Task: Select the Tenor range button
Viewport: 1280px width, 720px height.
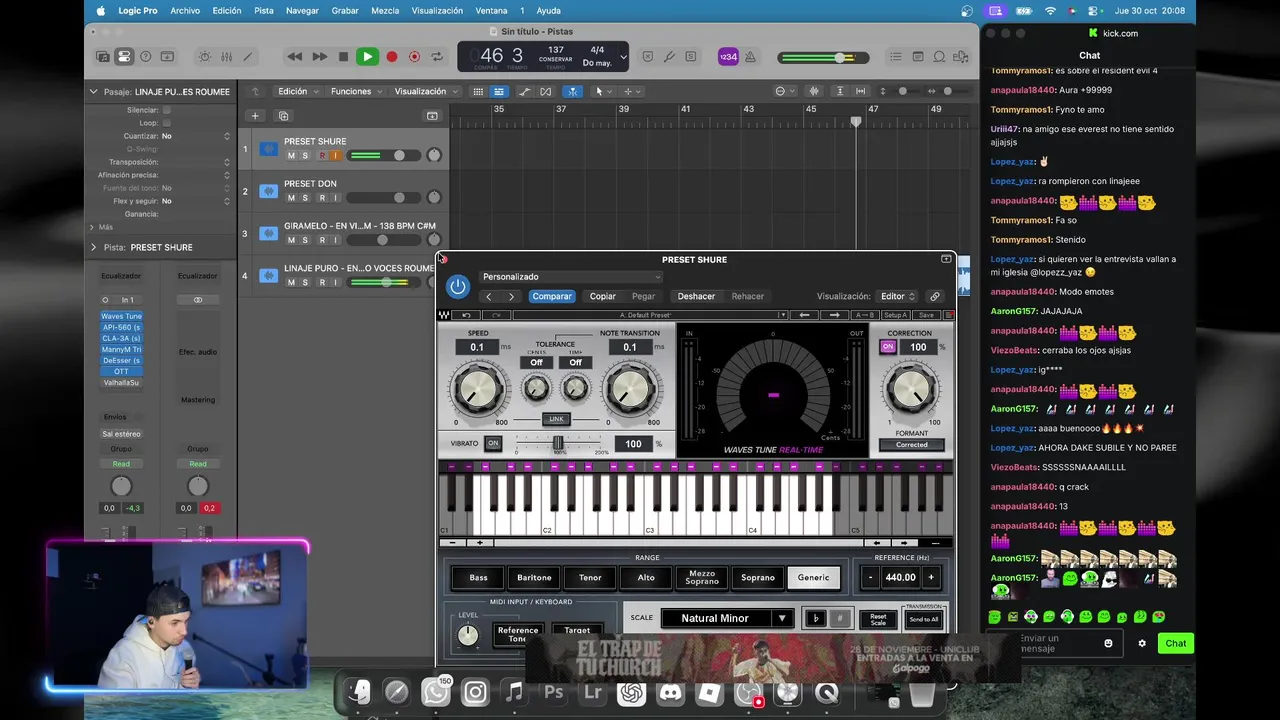Action: [x=590, y=577]
